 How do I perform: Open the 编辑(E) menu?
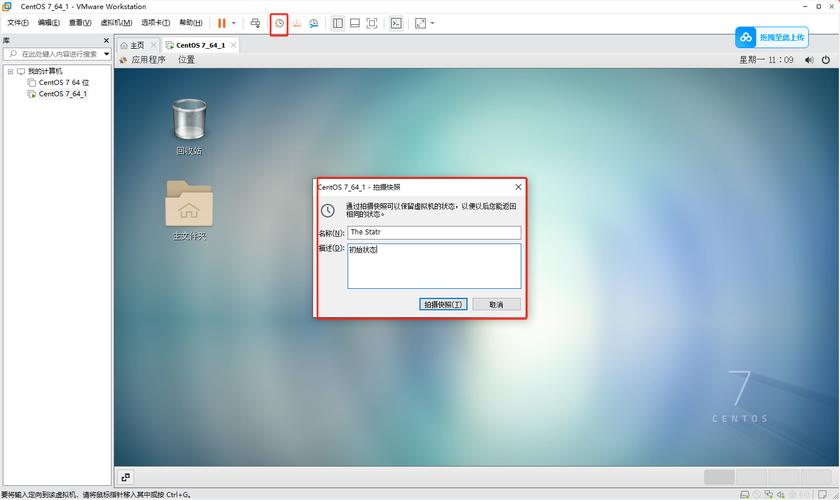point(49,23)
